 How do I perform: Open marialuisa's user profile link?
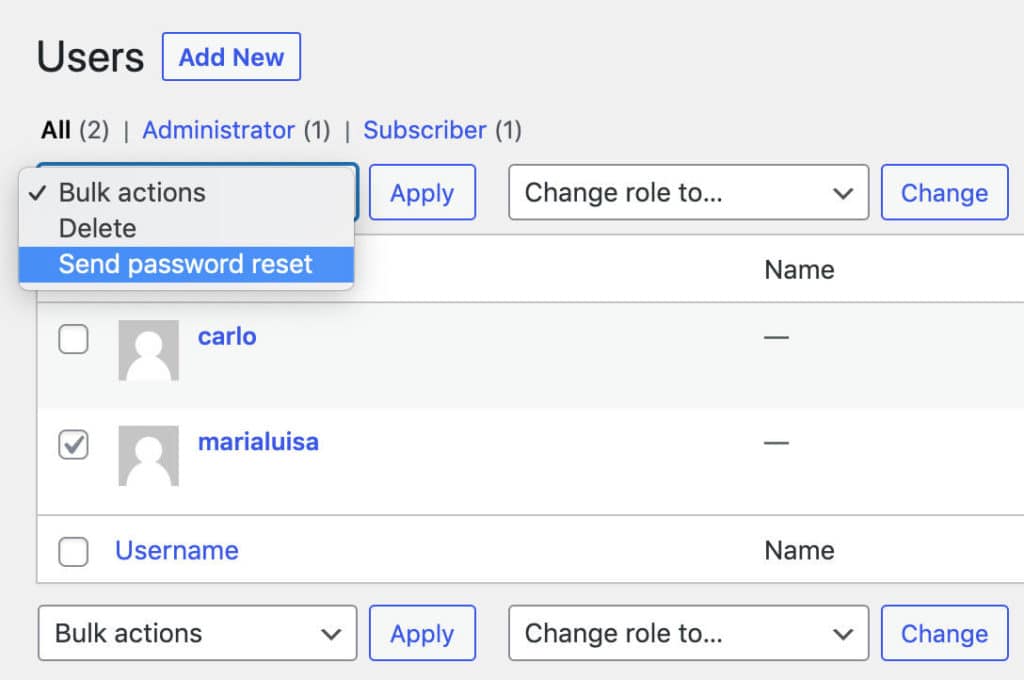pos(258,442)
